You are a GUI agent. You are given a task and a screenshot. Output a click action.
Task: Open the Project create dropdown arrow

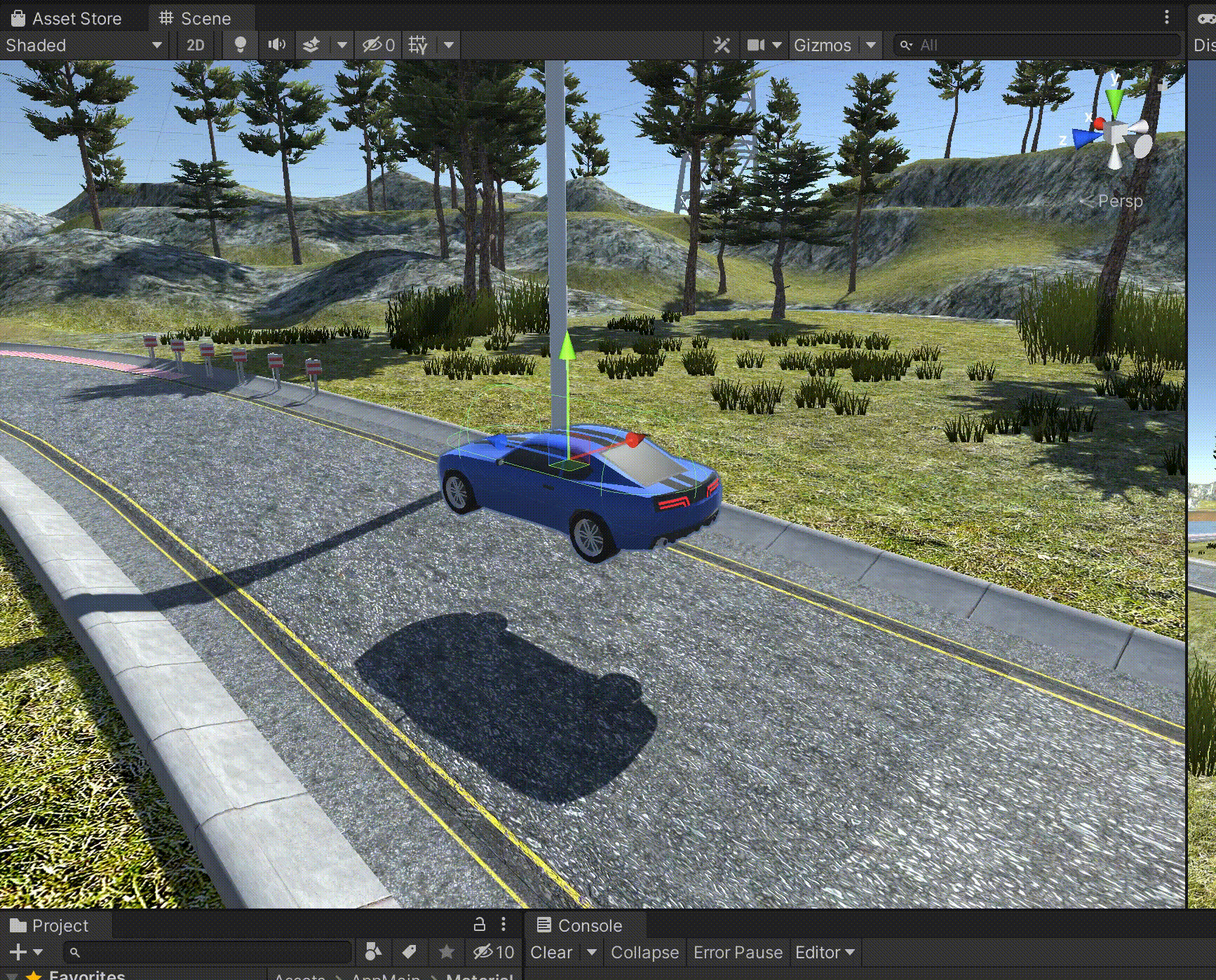coord(38,952)
